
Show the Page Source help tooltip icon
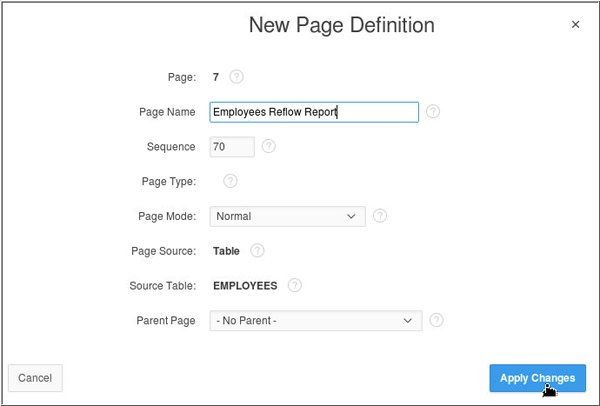(257, 250)
